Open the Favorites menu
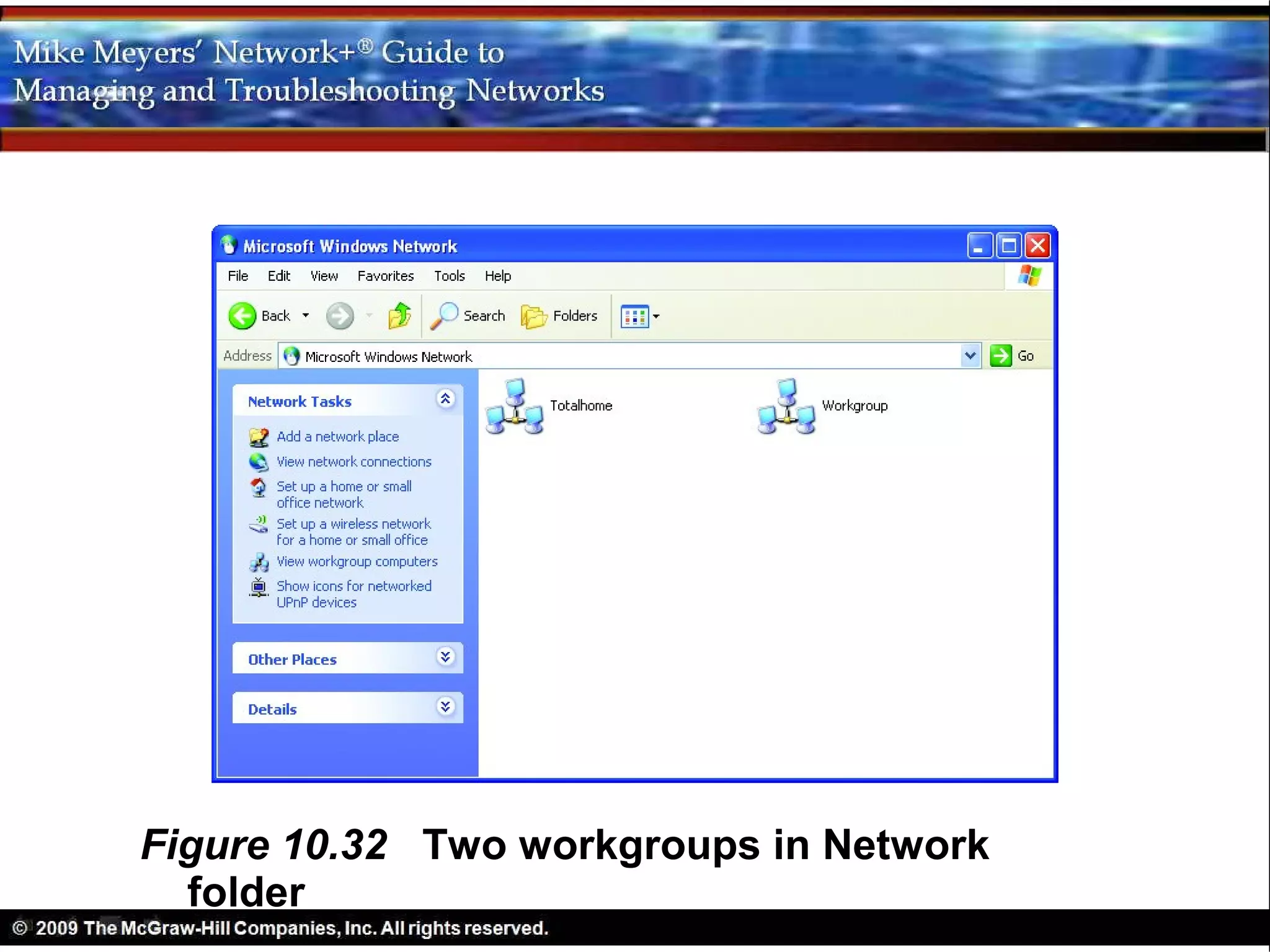Image resolution: width=1270 pixels, height=952 pixels. point(386,276)
